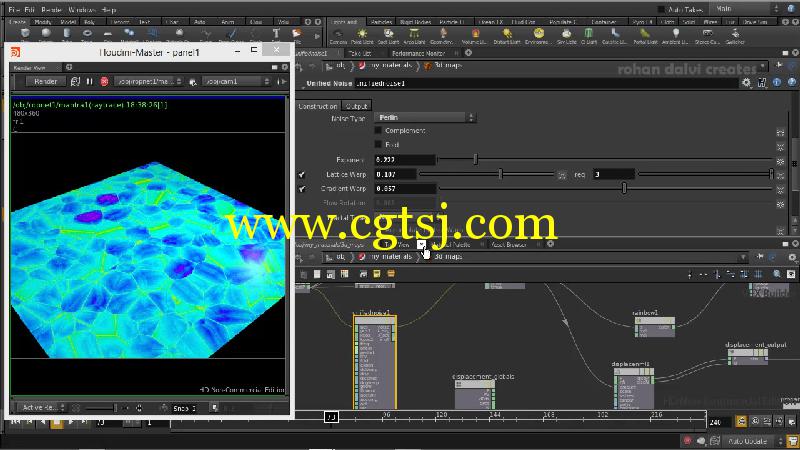Click the Lattice Warp value field
Image resolution: width=800 pixels, height=450 pixels.
click(x=395, y=174)
